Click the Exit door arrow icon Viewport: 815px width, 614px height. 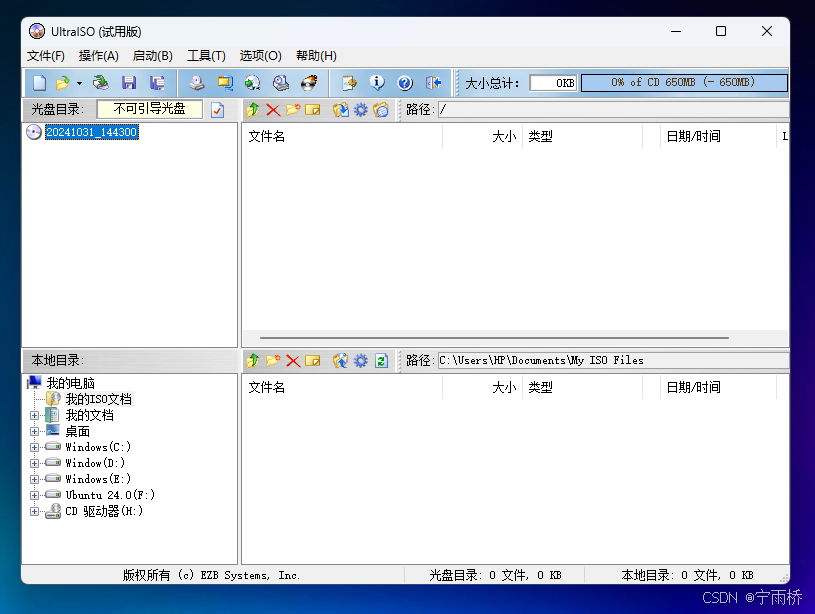pyautogui.click(x=433, y=83)
